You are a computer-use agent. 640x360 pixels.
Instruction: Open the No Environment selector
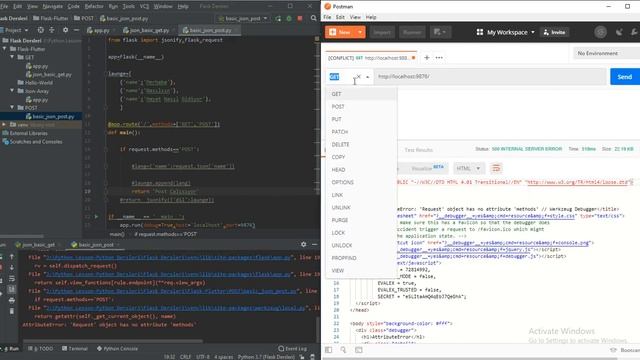click(606, 53)
